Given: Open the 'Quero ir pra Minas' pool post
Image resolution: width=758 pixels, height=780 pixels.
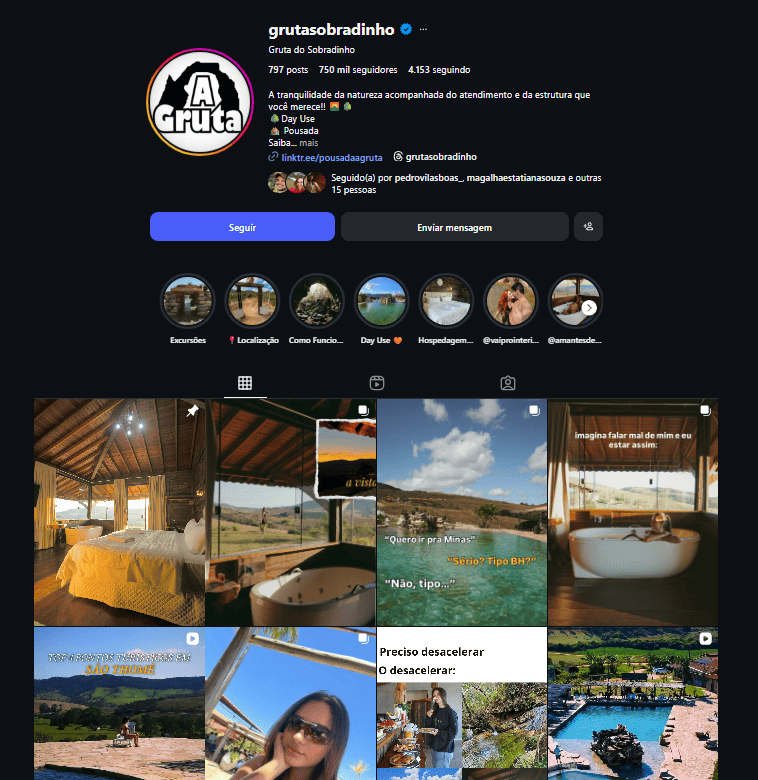Looking at the screenshot, I should 462,512.
